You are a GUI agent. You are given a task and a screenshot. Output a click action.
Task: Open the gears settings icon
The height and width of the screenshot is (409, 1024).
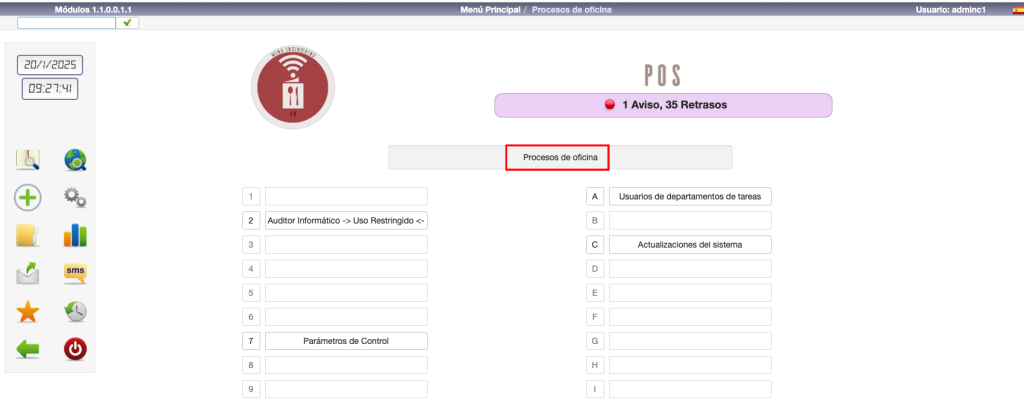(75, 197)
